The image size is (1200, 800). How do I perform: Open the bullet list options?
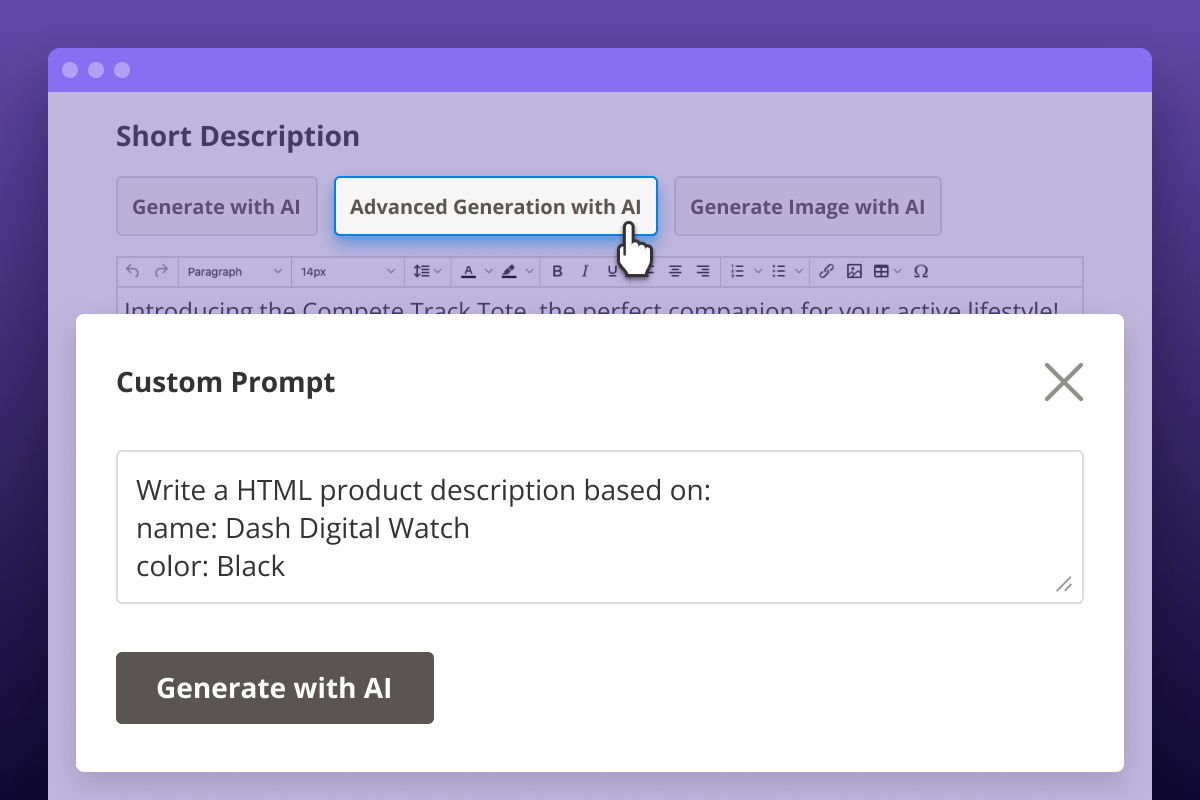(x=788, y=271)
